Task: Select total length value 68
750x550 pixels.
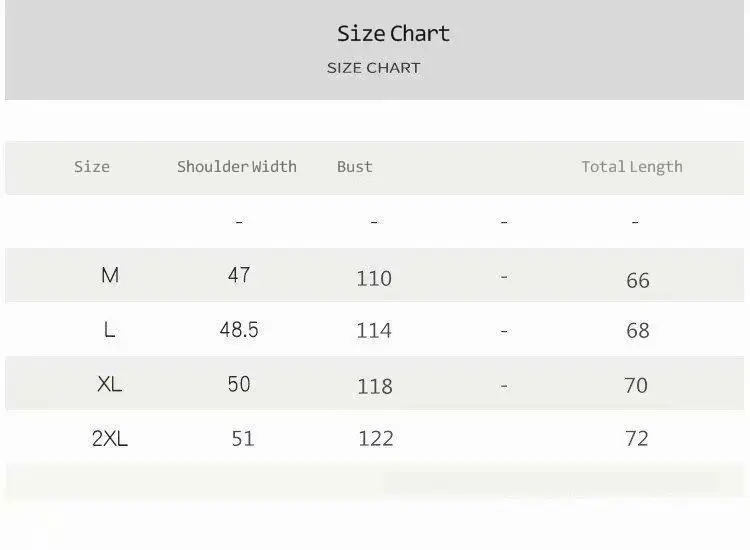Action: point(638,331)
